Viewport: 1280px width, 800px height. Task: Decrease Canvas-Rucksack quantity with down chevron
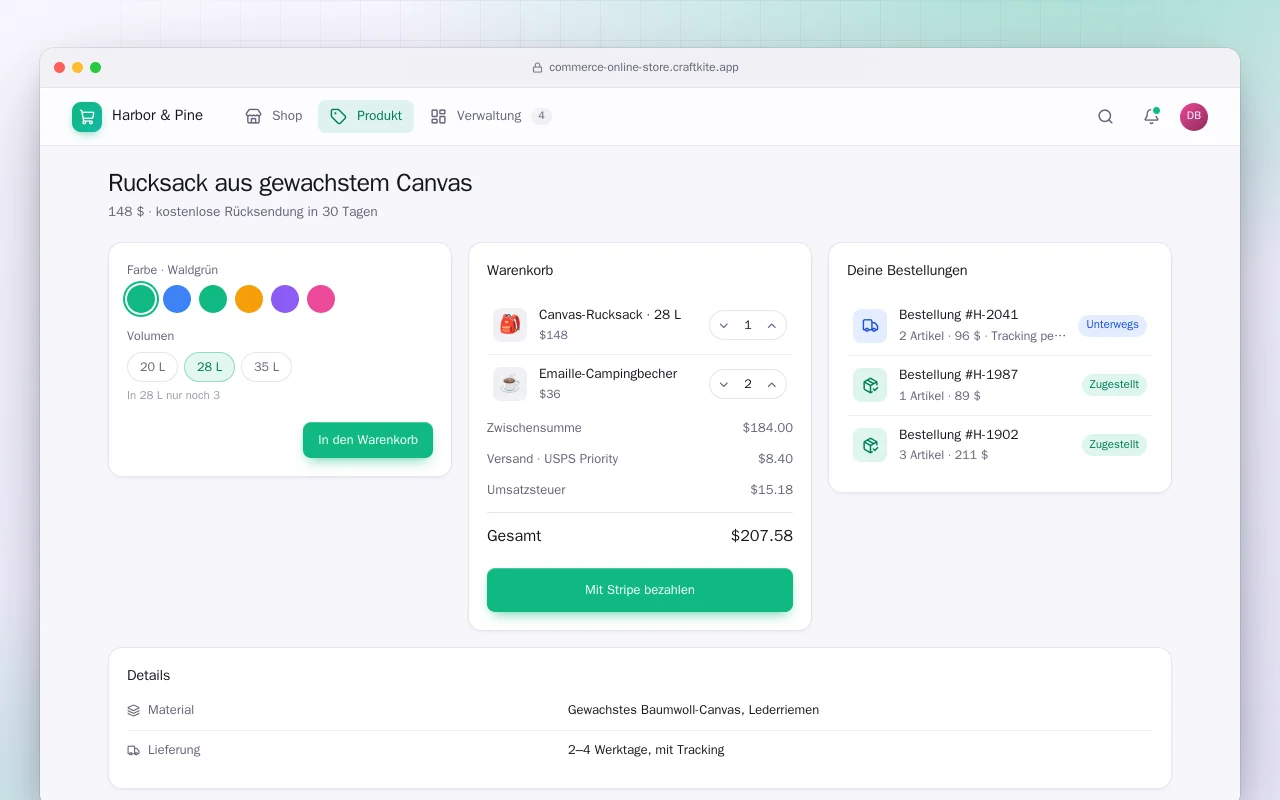tap(724, 325)
